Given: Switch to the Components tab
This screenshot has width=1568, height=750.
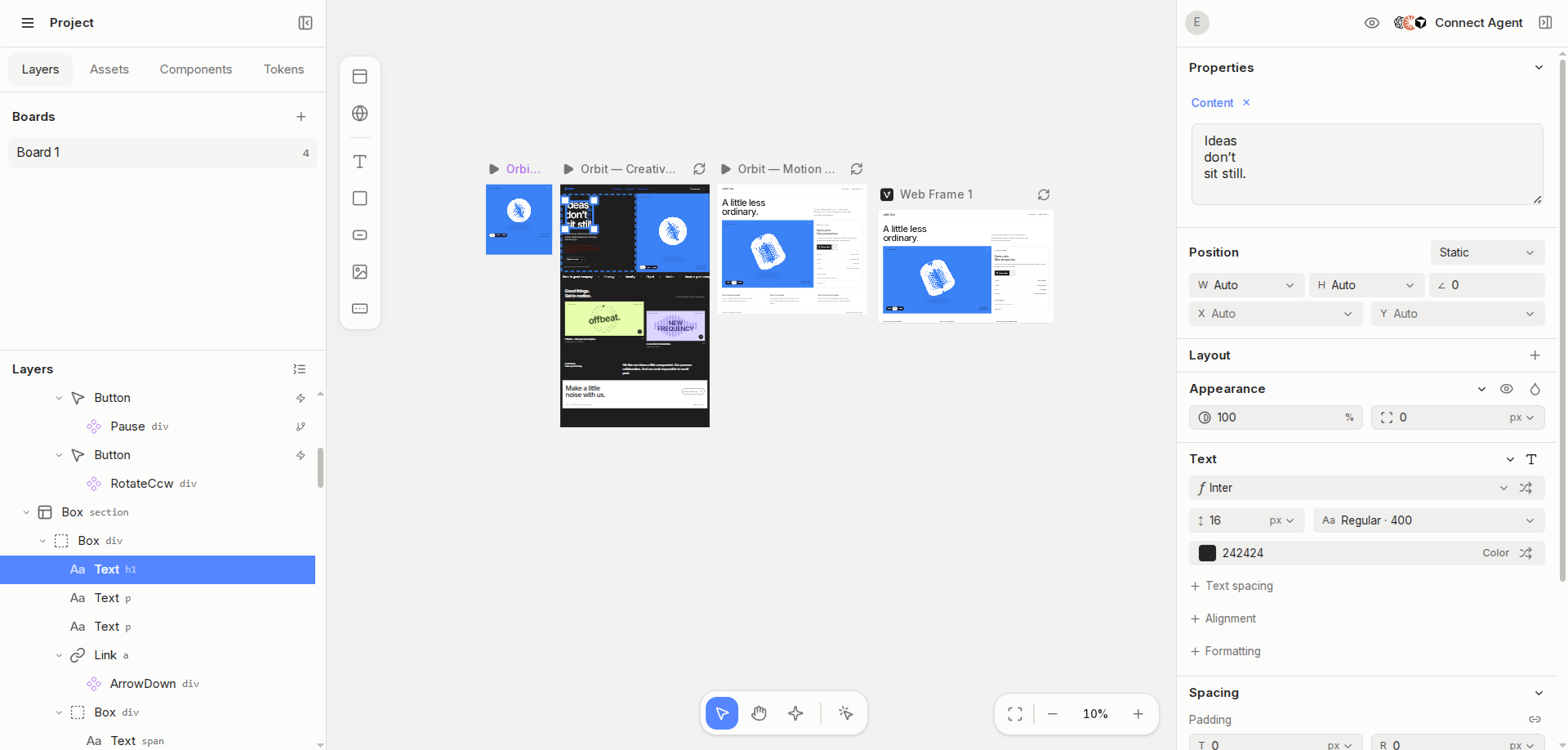Looking at the screenshot, I should coord(196,69).
